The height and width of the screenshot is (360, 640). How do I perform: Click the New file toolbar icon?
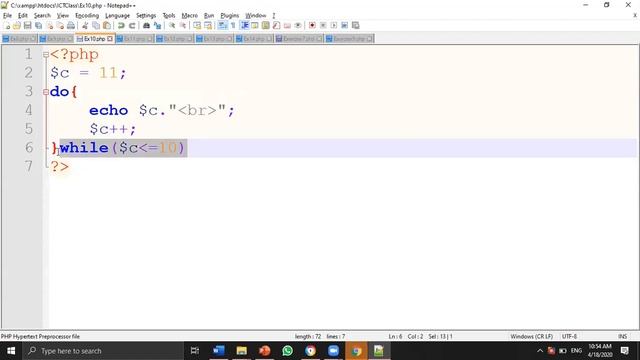(x=7, y=25)
